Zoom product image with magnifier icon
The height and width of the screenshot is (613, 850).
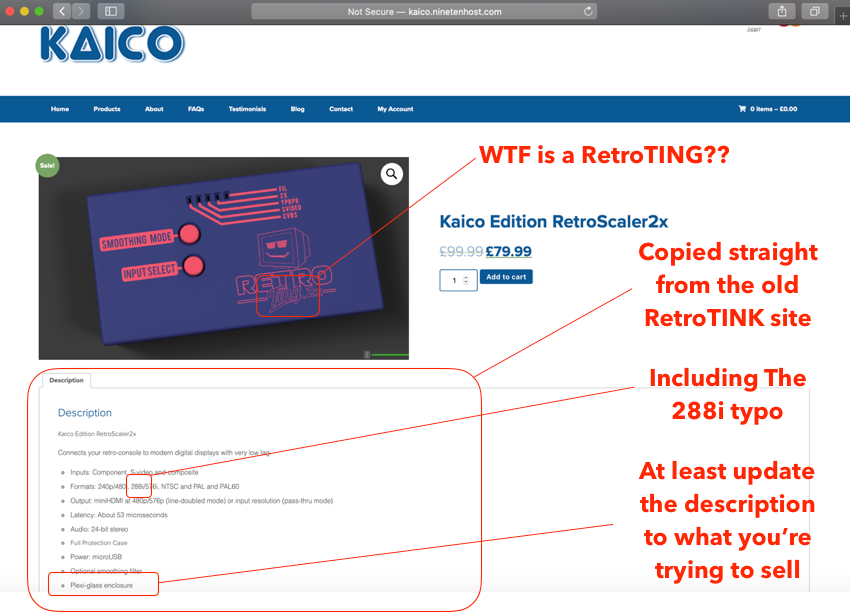(391, 174)
